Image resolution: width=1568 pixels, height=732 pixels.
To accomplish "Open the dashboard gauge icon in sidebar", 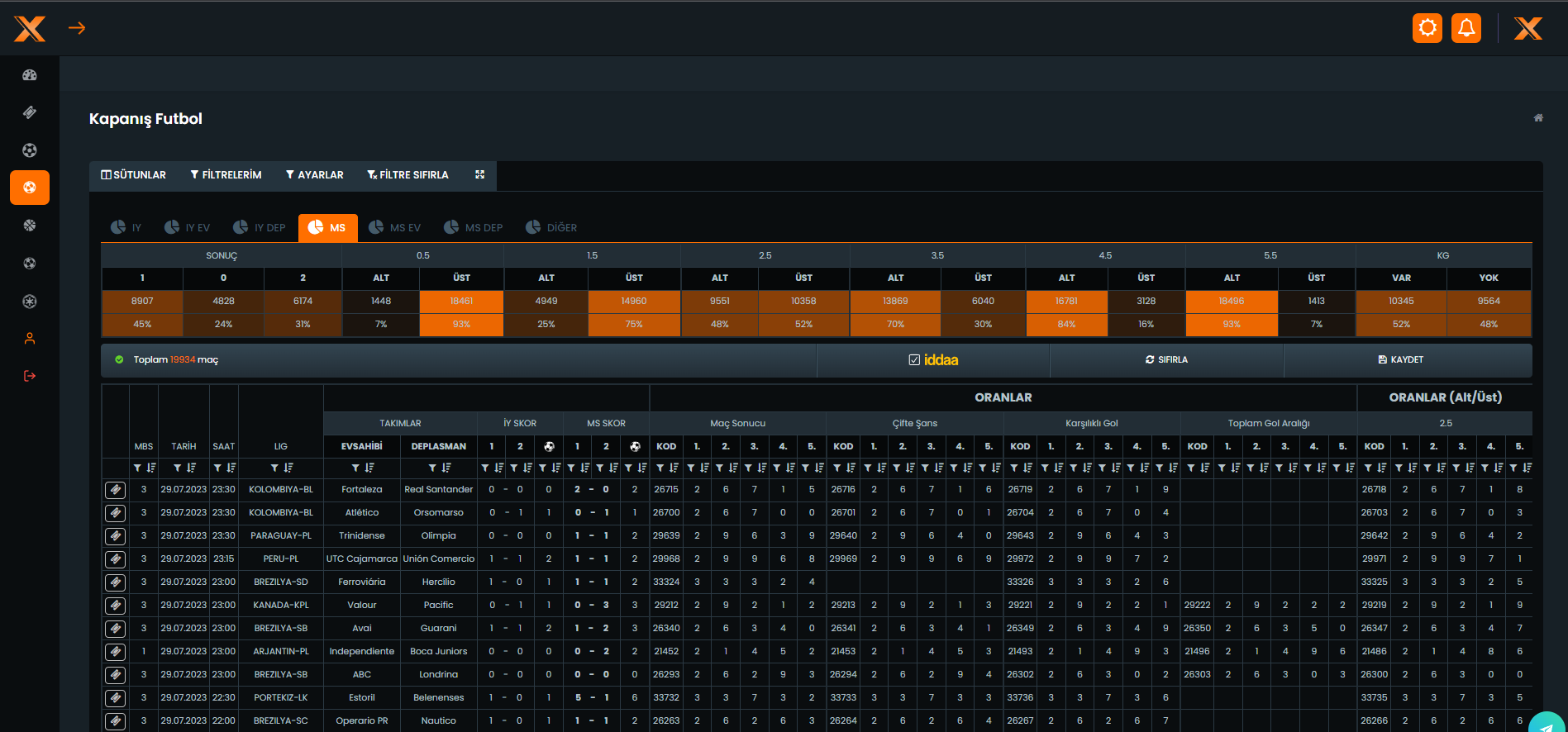I will [30, 75].
